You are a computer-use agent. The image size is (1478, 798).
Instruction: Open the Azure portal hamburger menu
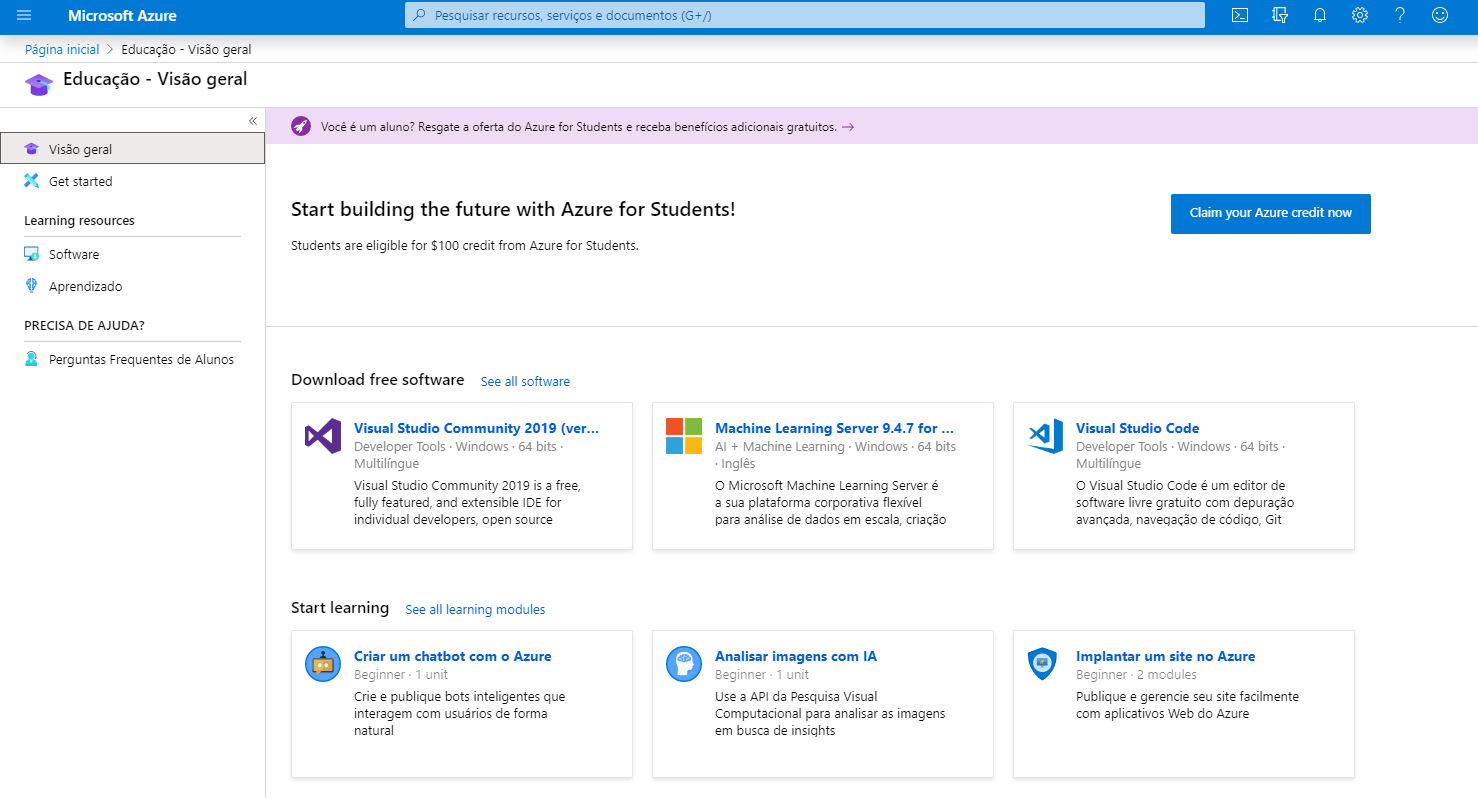(x=24, y=15)
